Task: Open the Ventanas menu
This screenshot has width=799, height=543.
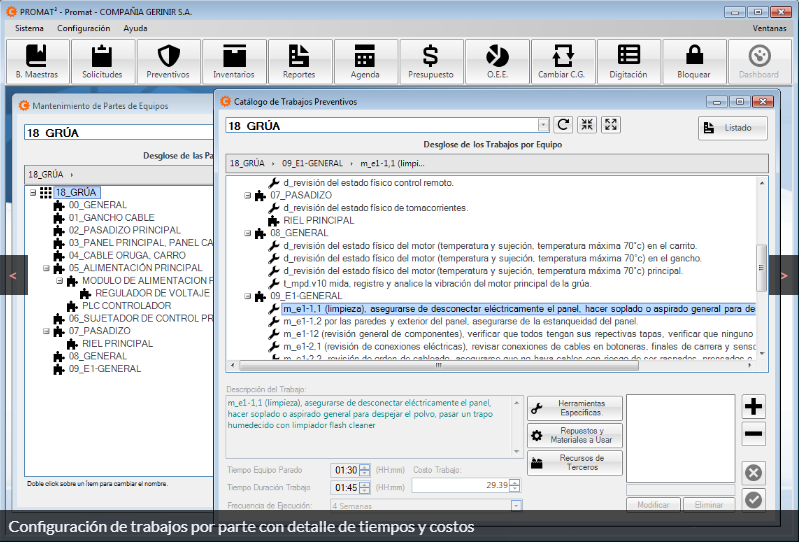Action: click(768, 28)
